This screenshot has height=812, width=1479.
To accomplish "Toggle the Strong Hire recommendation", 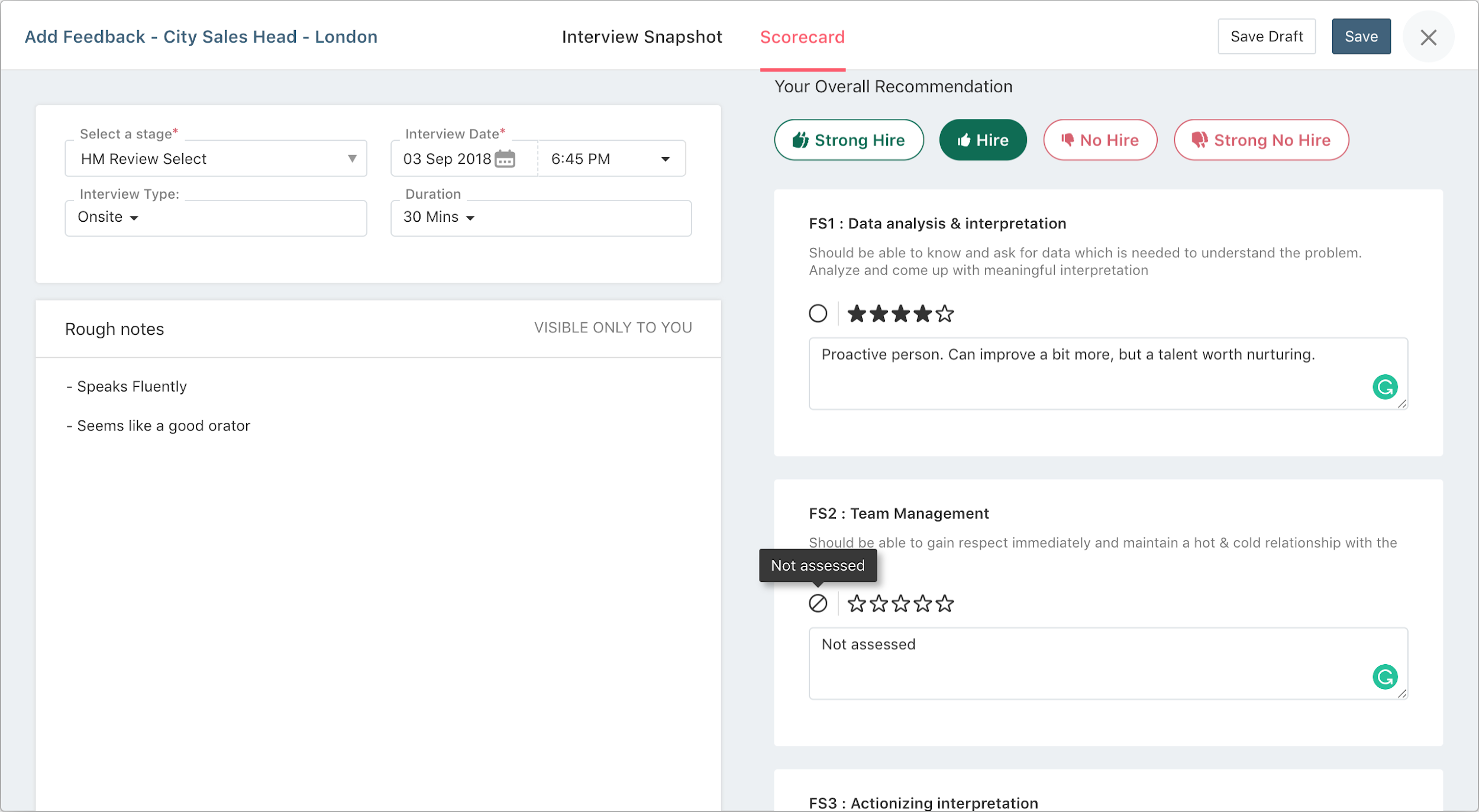I will click(848, 140).
